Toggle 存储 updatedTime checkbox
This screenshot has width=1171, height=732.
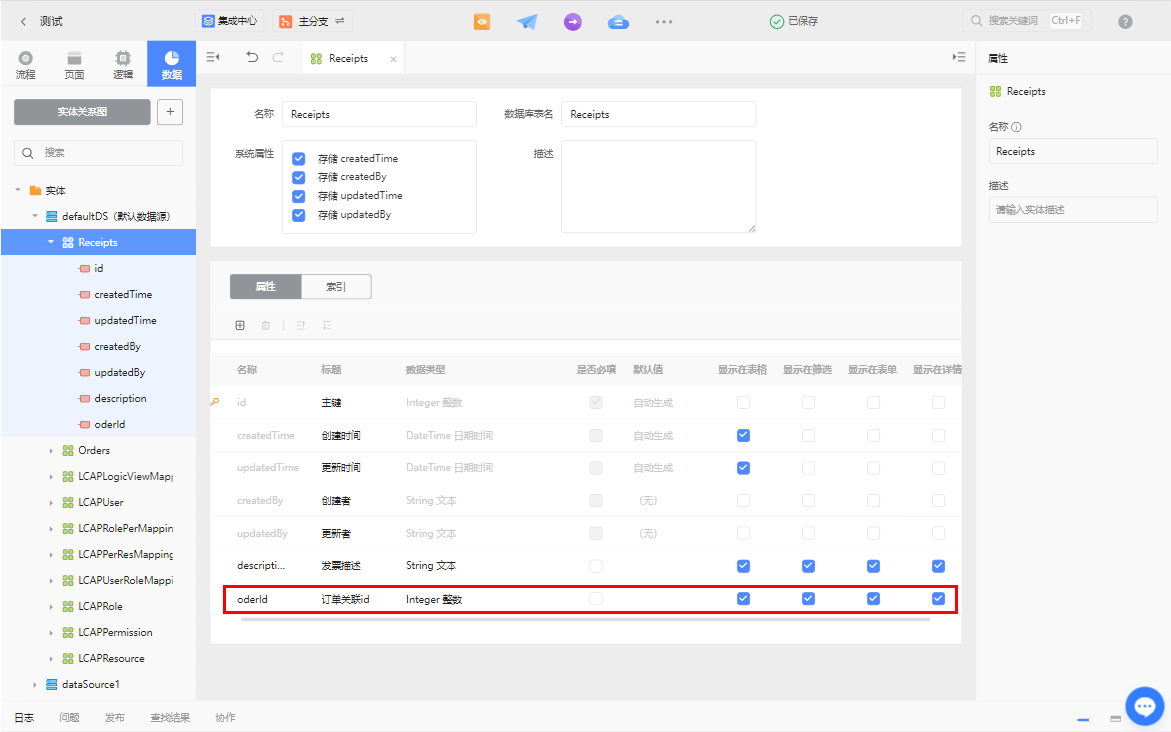(299, 196)
